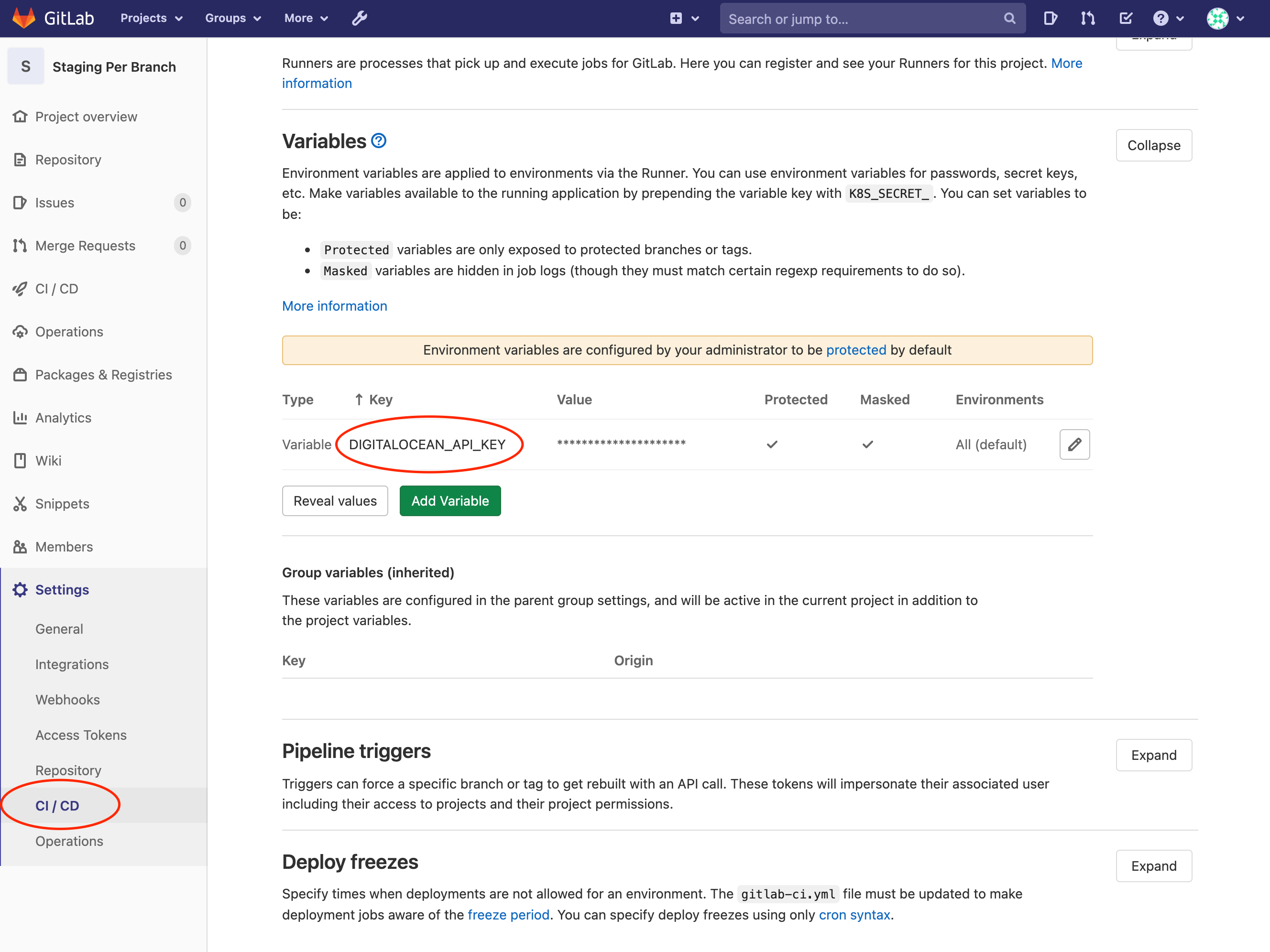Collapse the Variables section
1270x952 pixels.
pyautogui.click(x=1154, y=145)
